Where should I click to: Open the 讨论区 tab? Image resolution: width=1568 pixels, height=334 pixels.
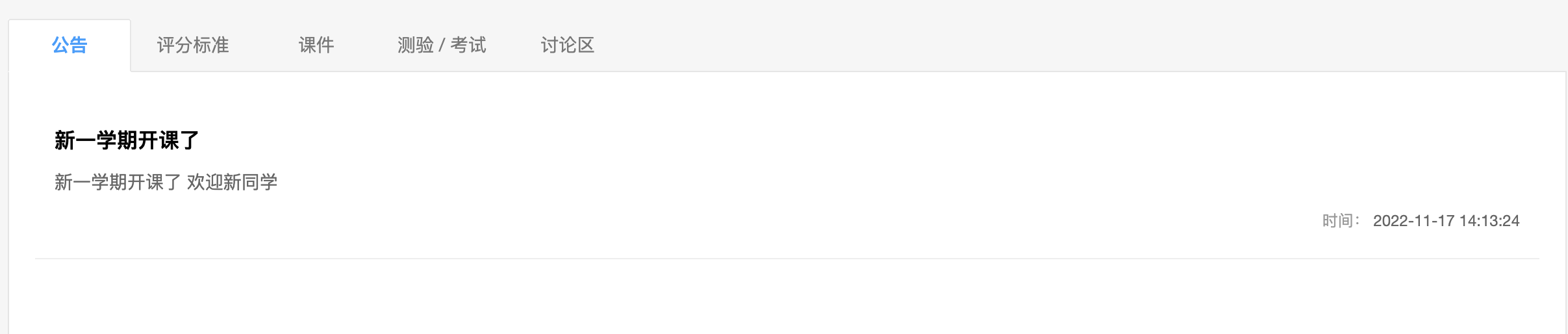[568, 45]
